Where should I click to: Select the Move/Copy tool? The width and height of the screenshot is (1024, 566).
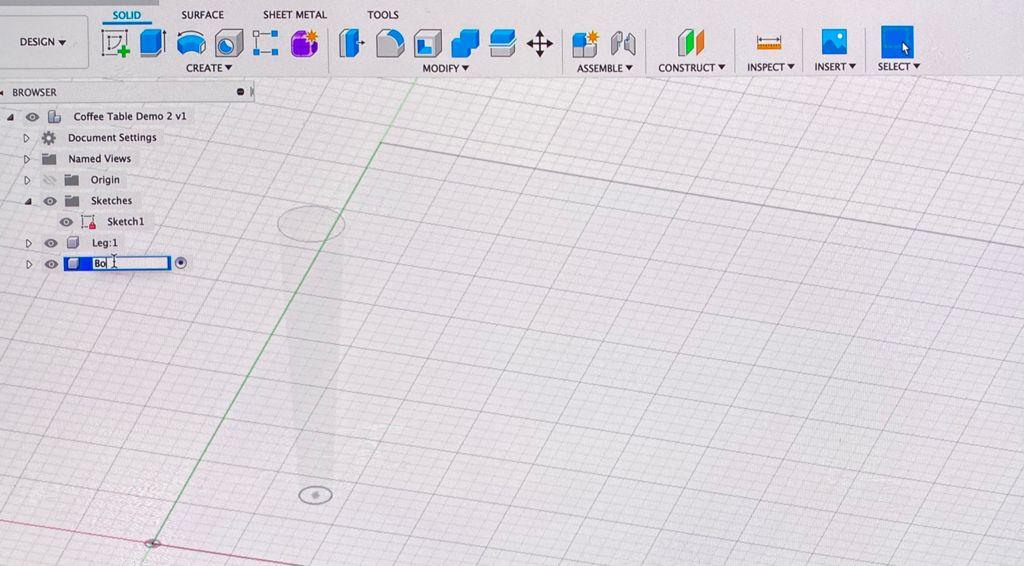click(539, 44)
